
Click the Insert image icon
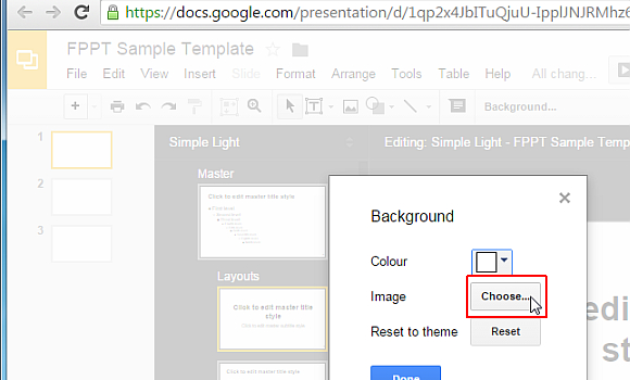point(350,106)
